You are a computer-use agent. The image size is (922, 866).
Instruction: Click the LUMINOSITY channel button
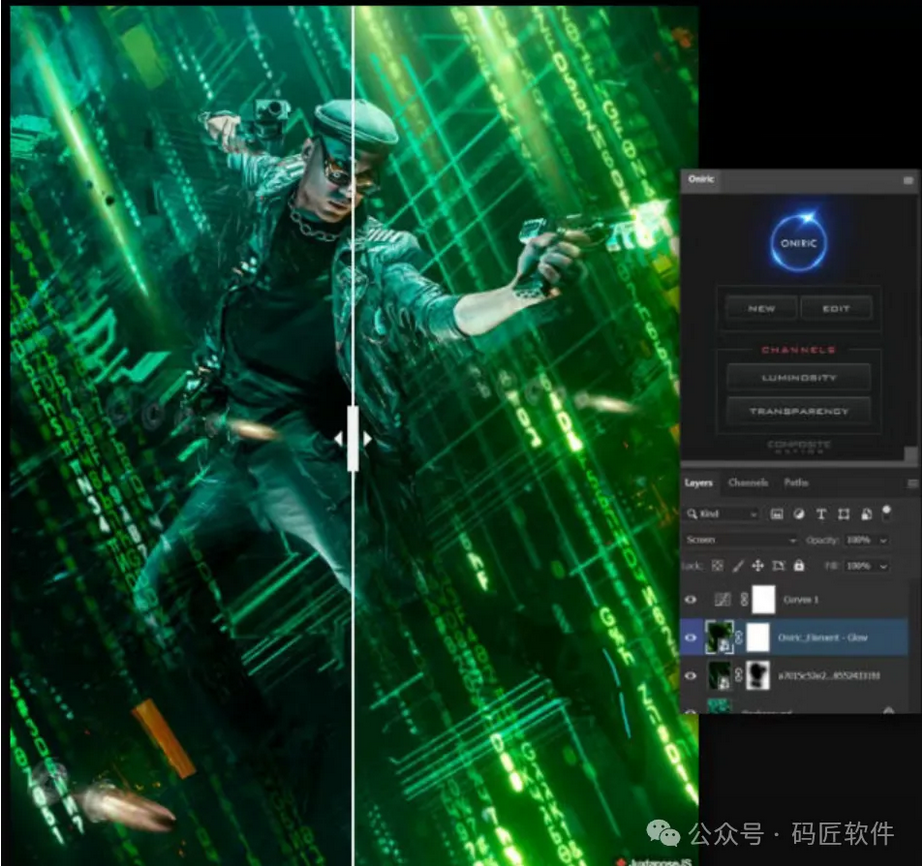point(799,377)
